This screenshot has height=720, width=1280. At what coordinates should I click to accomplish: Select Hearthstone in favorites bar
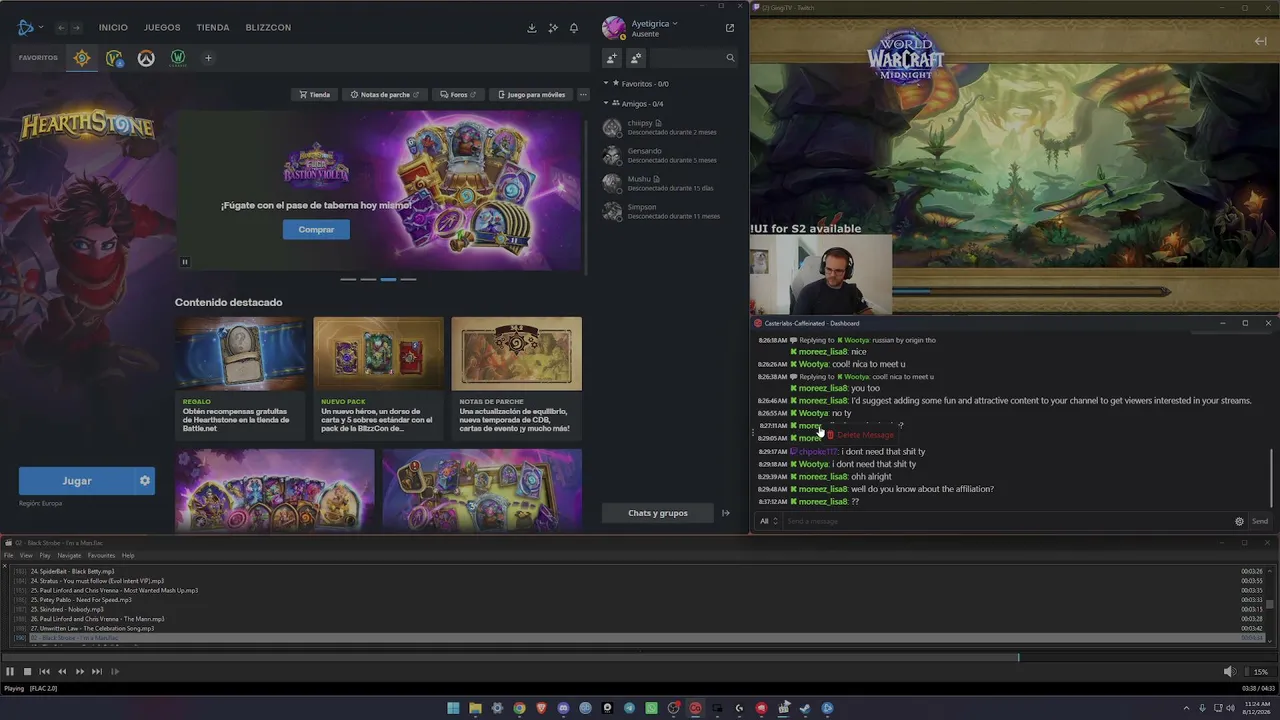click(82, 58)
